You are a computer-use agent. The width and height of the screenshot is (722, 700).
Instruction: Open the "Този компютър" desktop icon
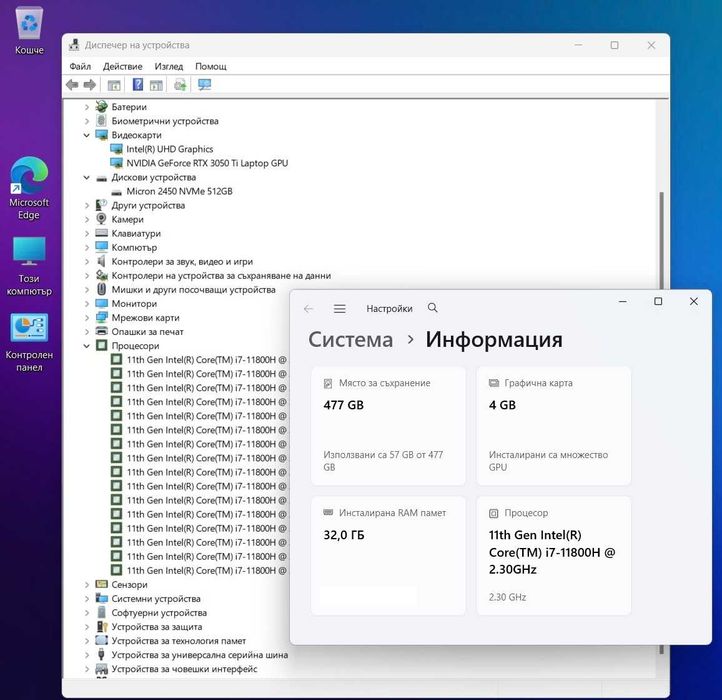[29, 266]
